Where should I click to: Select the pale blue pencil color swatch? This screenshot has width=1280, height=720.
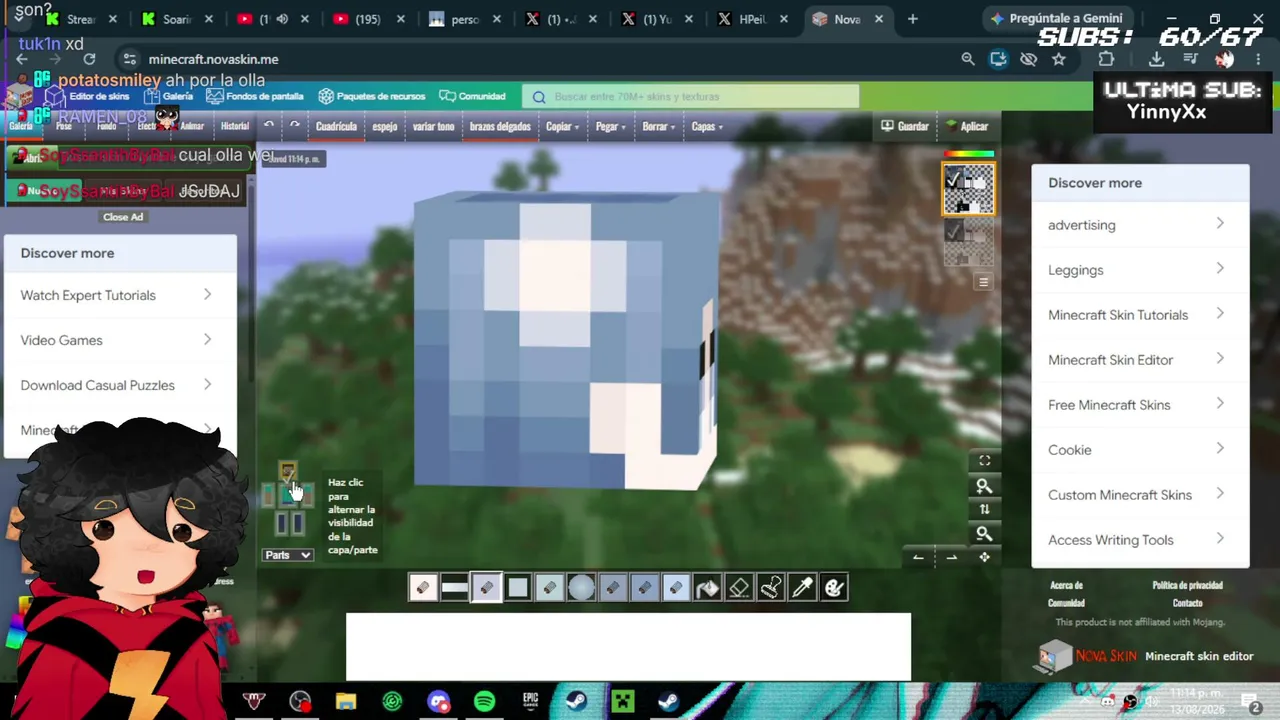tap(675, 588)
